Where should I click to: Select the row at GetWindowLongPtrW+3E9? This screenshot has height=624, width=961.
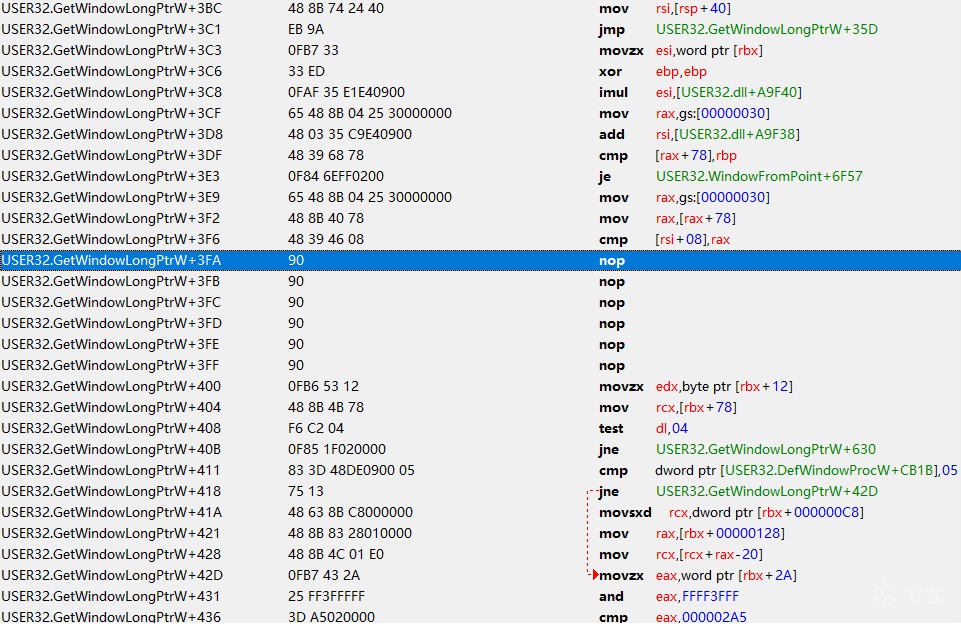tap(480, 197)
